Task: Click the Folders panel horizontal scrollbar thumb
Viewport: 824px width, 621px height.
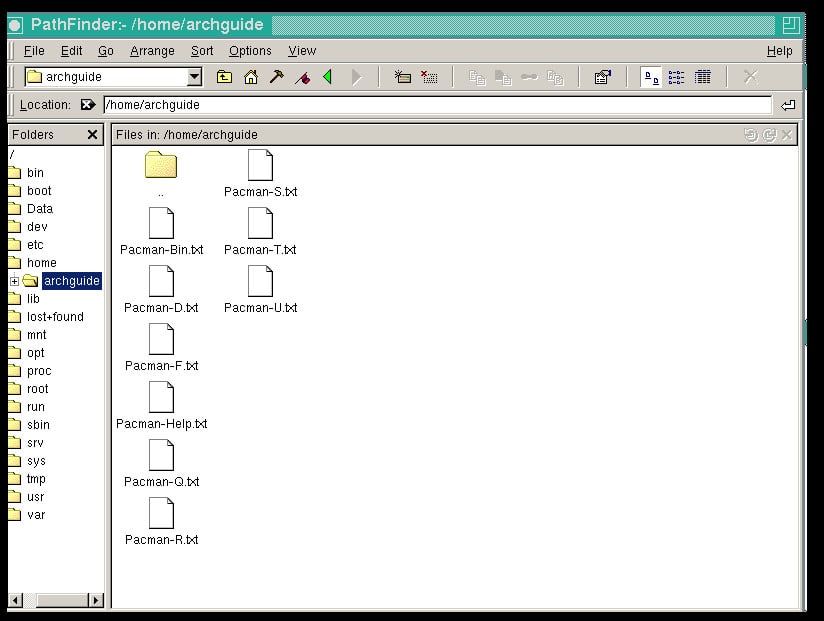Action: [62, 600]
